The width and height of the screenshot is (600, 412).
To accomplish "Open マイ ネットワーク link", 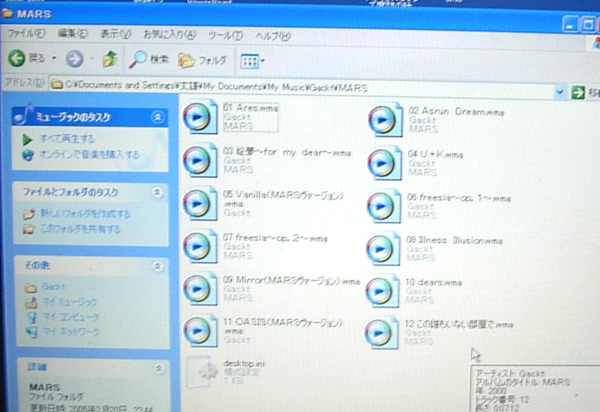I will tap(70, 331).
